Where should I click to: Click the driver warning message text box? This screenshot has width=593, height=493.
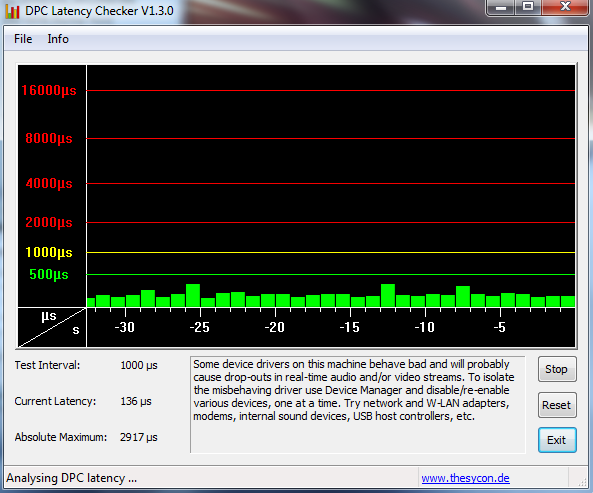358,404
